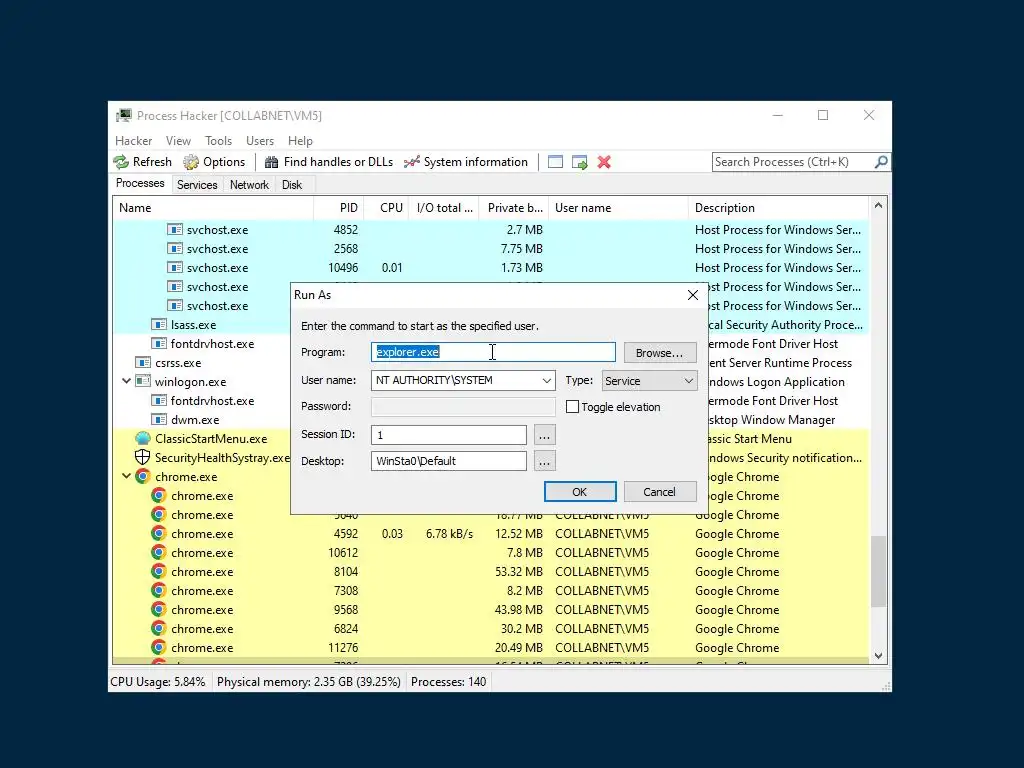Click Chrome icon of PID 11276
Viewport: 1024px width, 768px height.
tap(159, 647)
